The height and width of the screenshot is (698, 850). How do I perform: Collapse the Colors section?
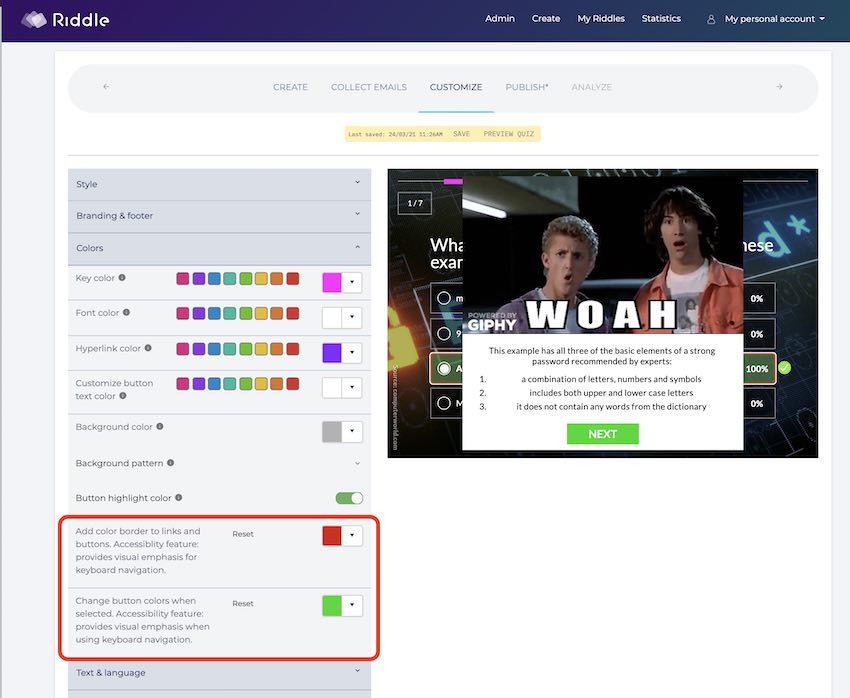click(220, 248)
